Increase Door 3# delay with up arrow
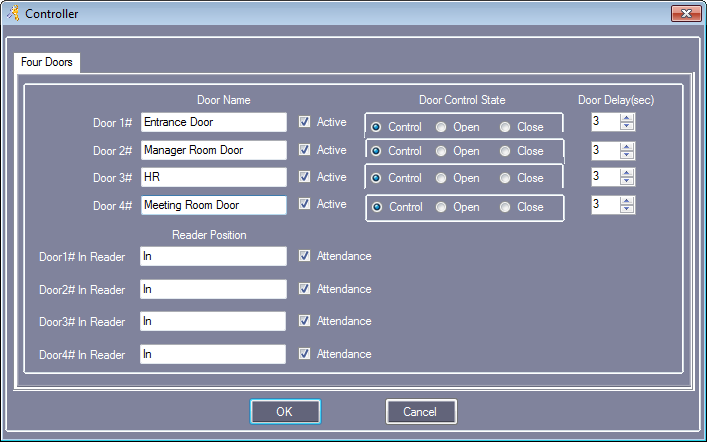Image resolution: width=707 pixels, height=442 pixels. (627, 172)
